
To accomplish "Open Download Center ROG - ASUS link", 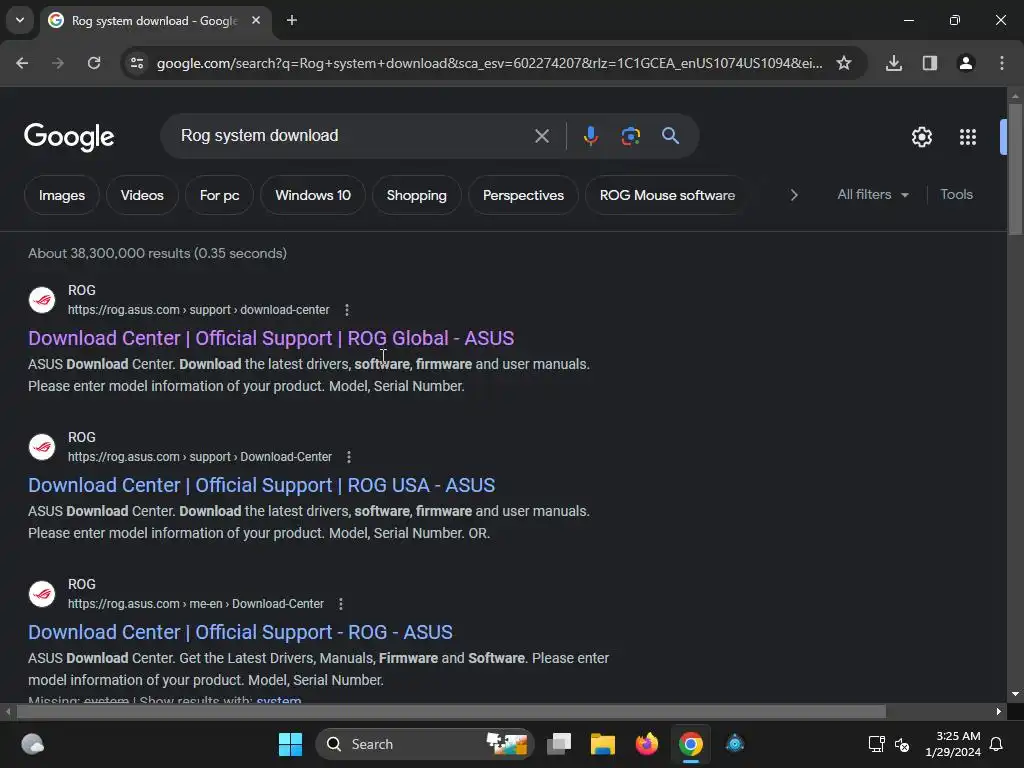I will 240,632.
